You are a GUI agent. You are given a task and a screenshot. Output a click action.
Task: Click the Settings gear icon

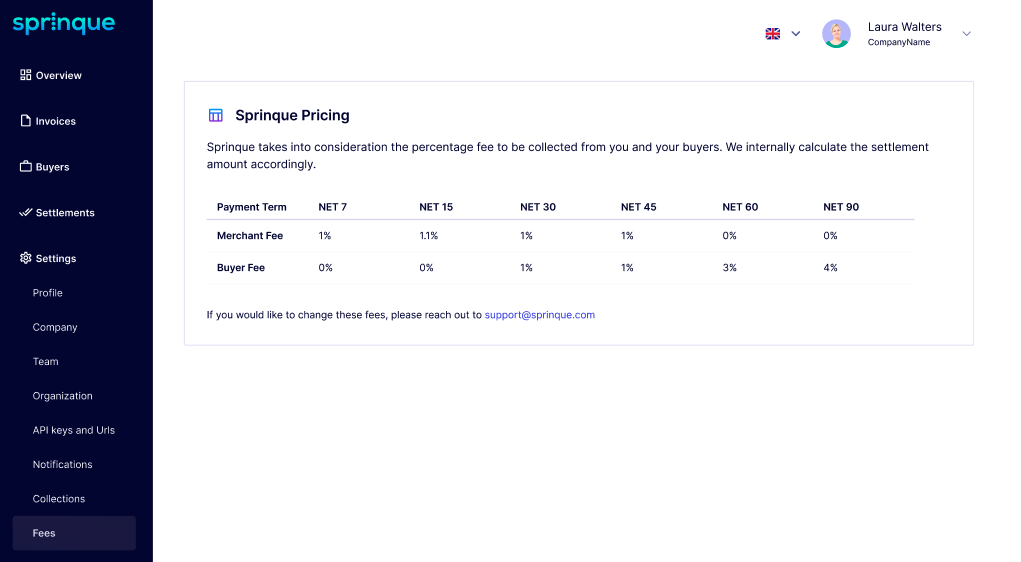coord(26,258)
